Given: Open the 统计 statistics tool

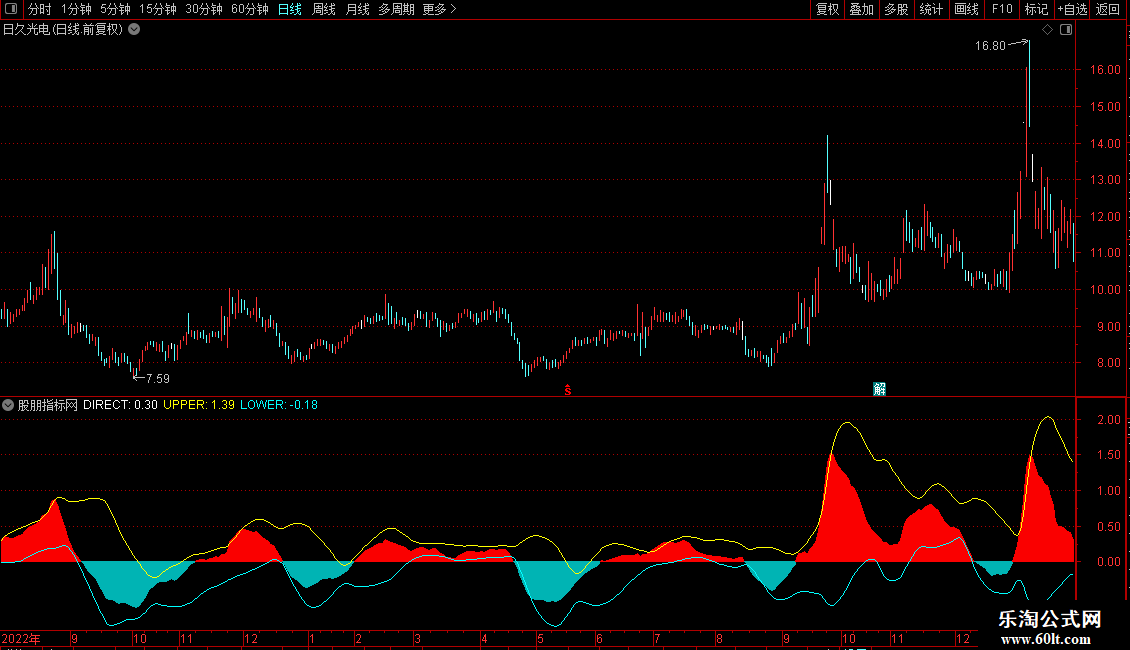Looking at the screenshot, I should point(931,9).
